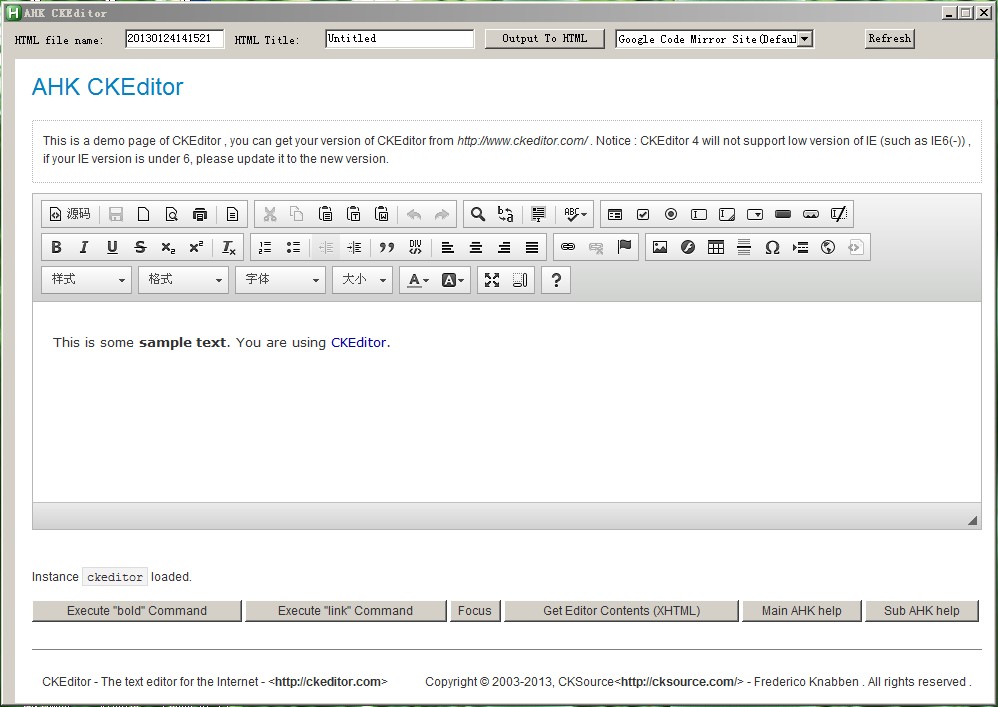The image size is (998, 707).
Task: Click Maximize editor icon
Action: [492, 280]
